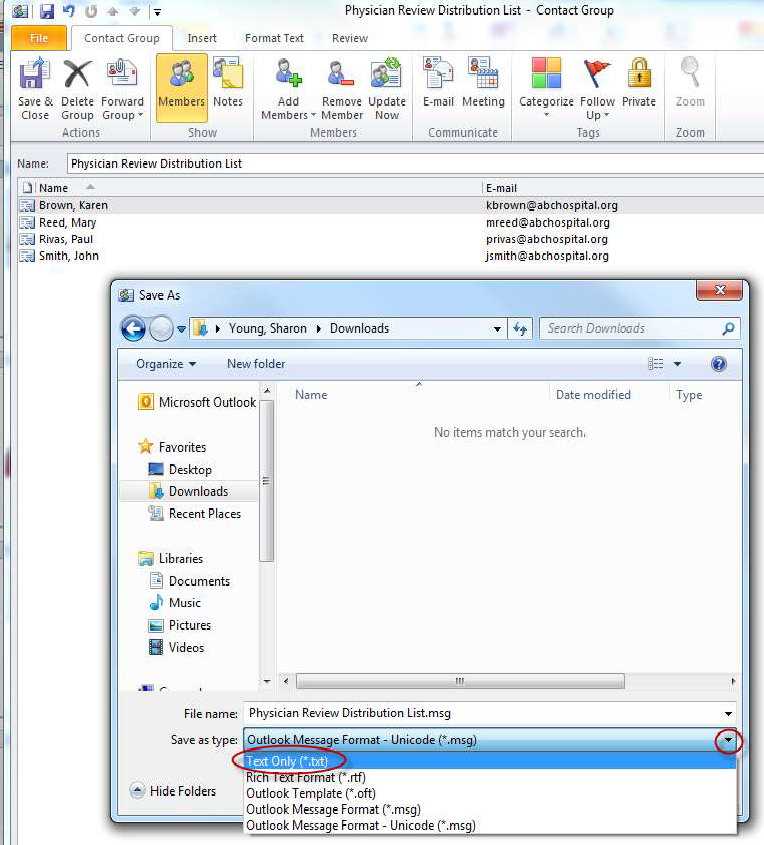Click the Save & Close ribbon icon
The height and width of the screenshot is (845, 764).
point(35,89)
